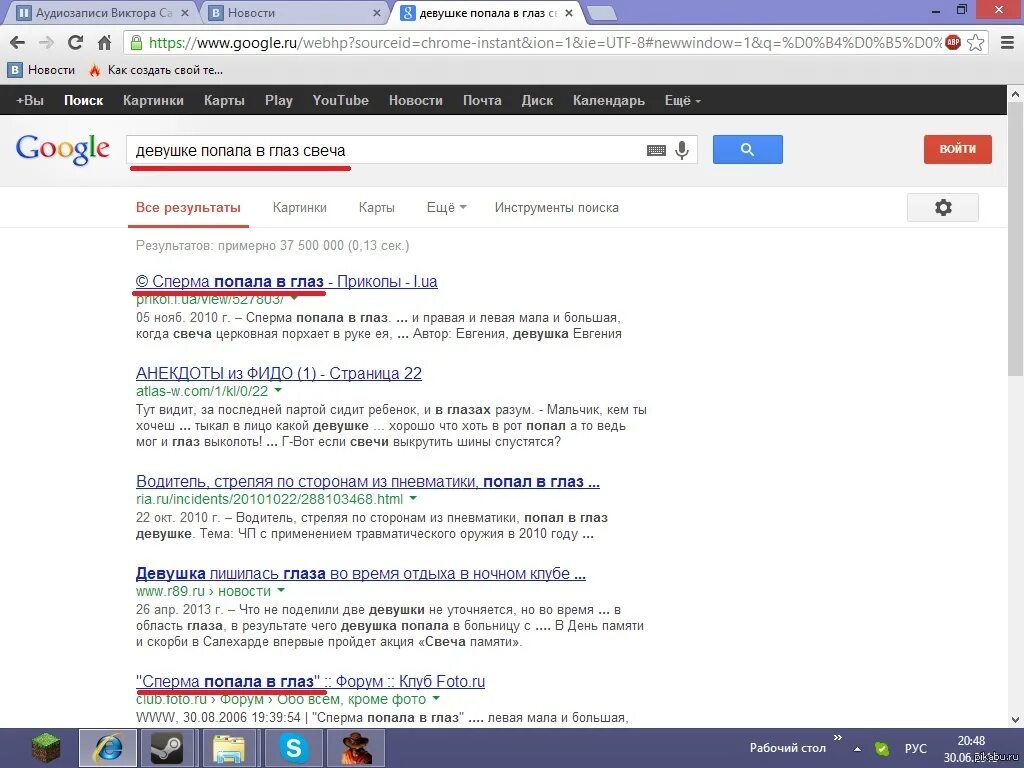Open Инструменты поиска search tools
1024x768 pixels.
click(556, 208)
